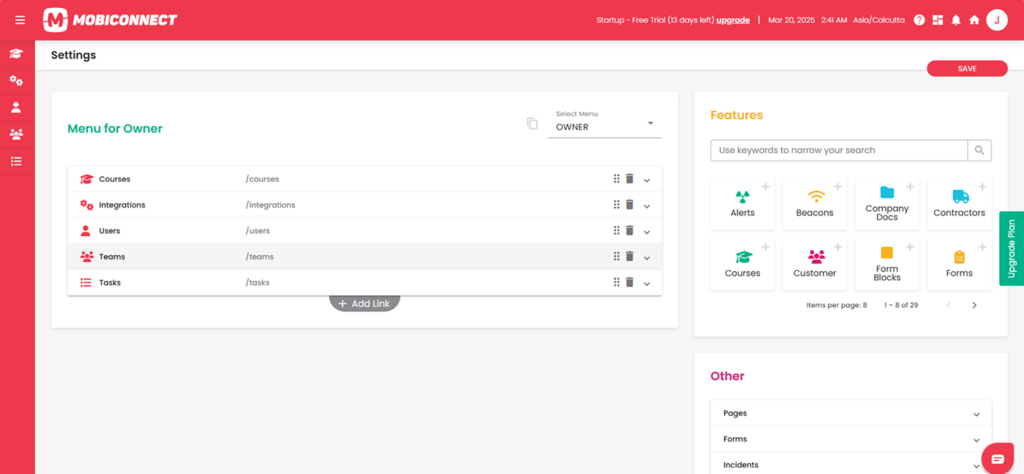Click the /courses path text

coord(263,179)
